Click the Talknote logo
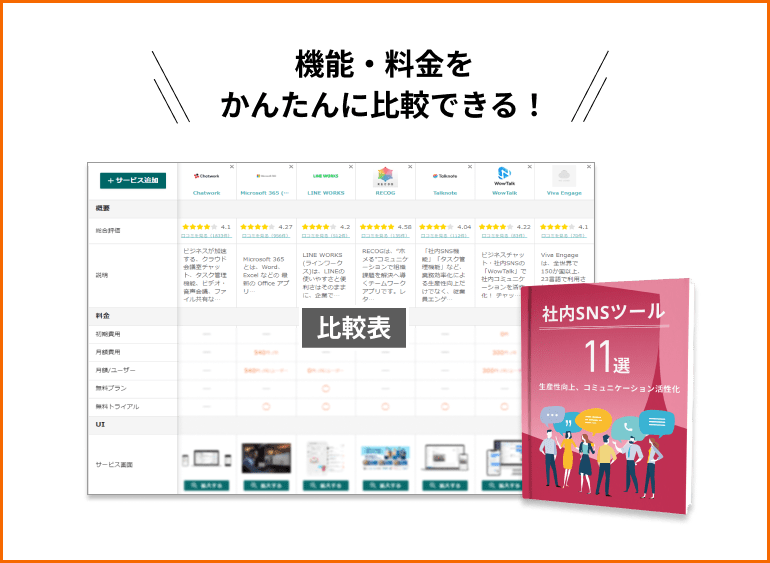 tap(445, 175)
